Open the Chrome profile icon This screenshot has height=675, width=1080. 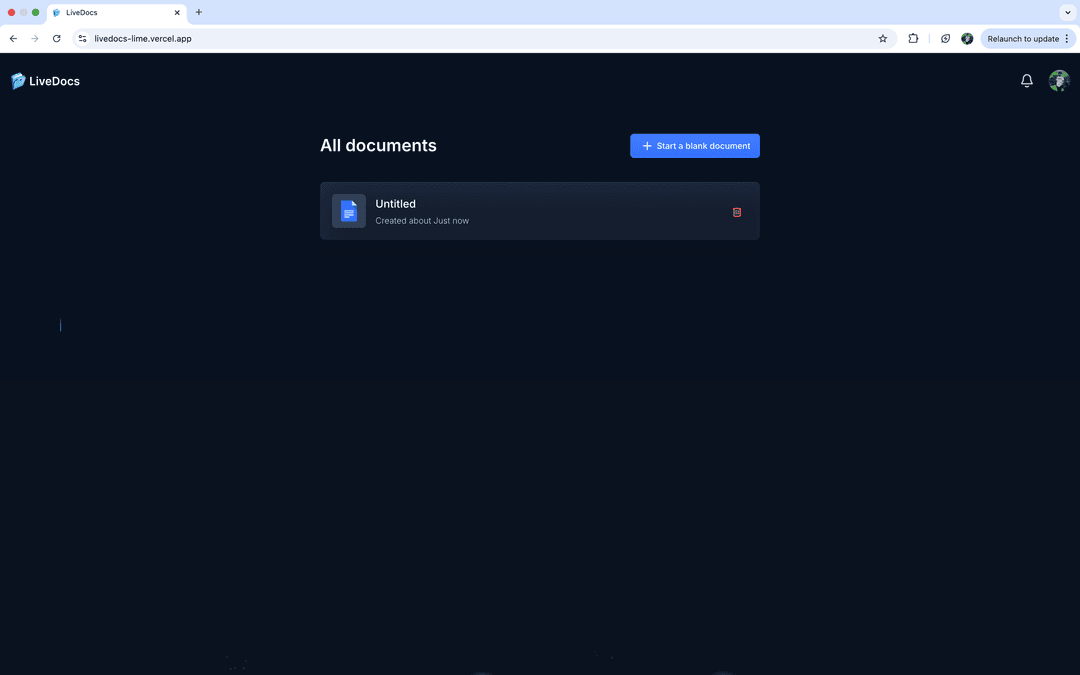pos(967,38)
